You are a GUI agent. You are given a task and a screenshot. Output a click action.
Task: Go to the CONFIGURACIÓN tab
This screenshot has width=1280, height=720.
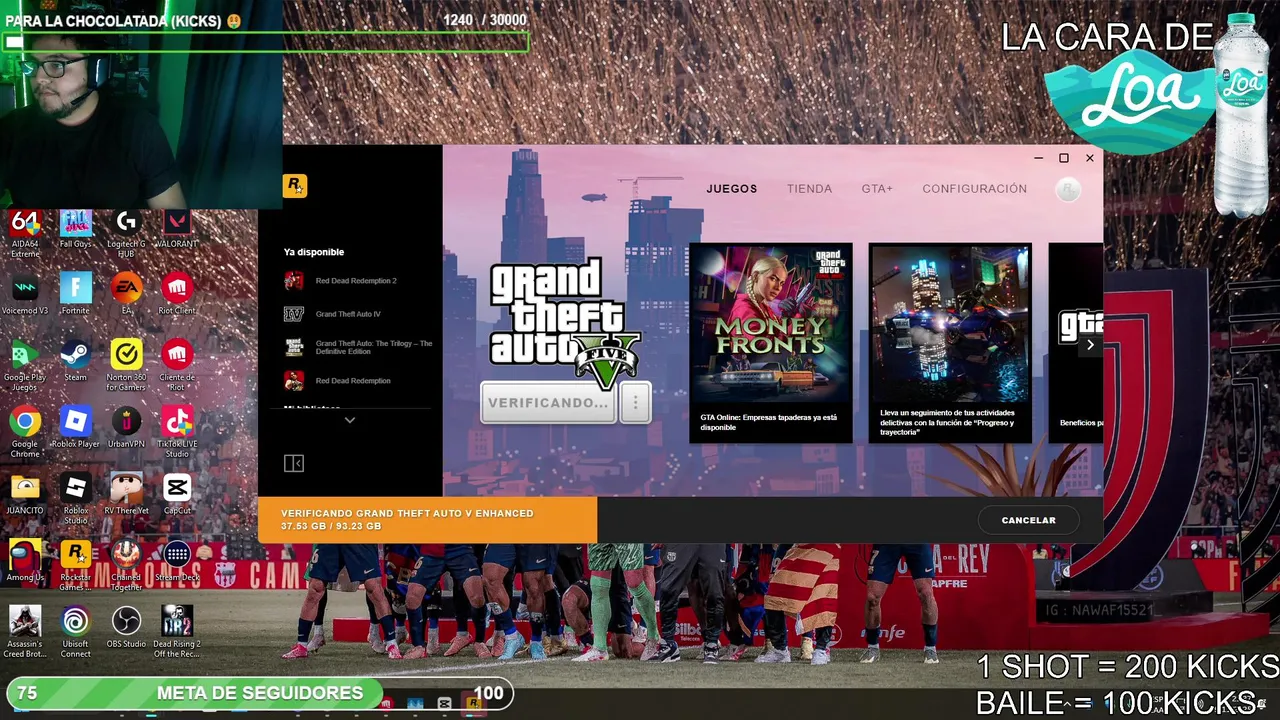(x=974, y=189)
